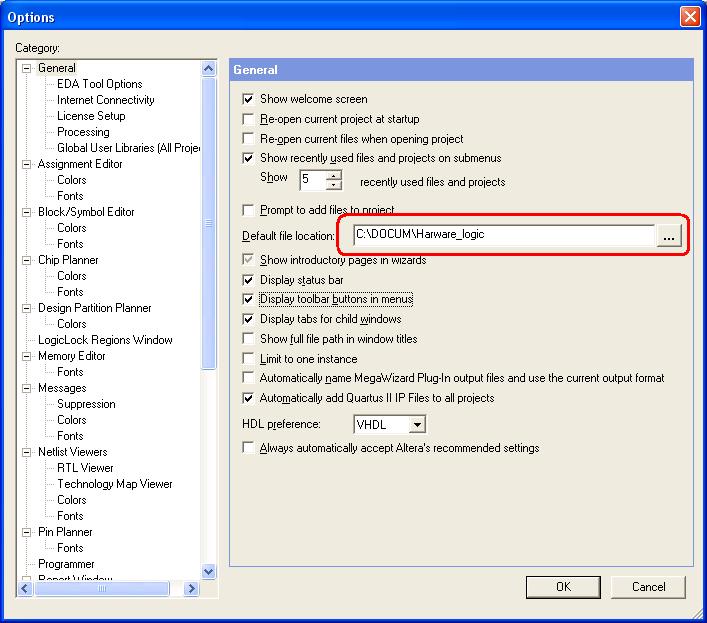Select EDA Tool Options in the tree

click(x=99, y=84)
